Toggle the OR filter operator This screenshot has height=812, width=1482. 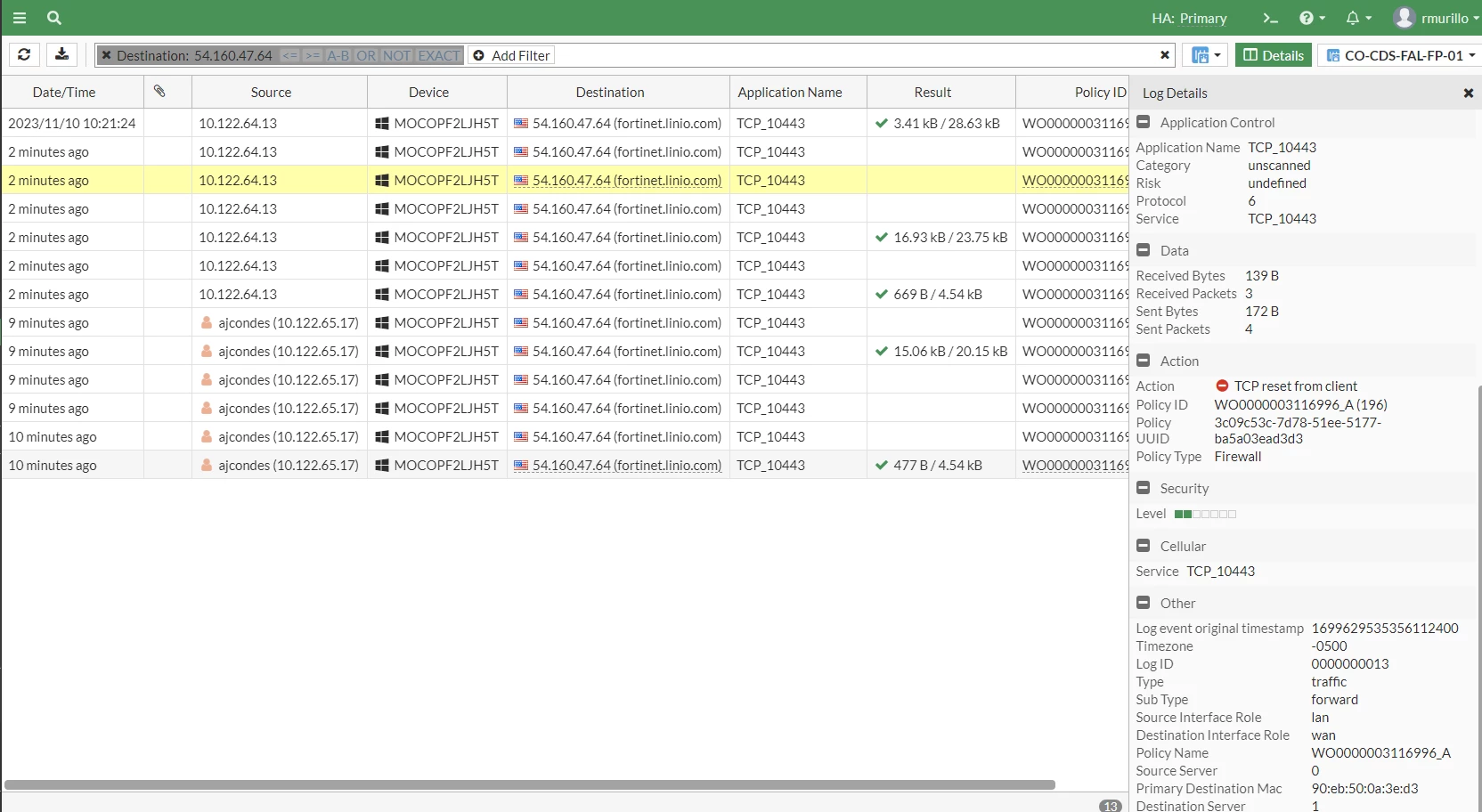pyautogui.click(x=366, y=55)
